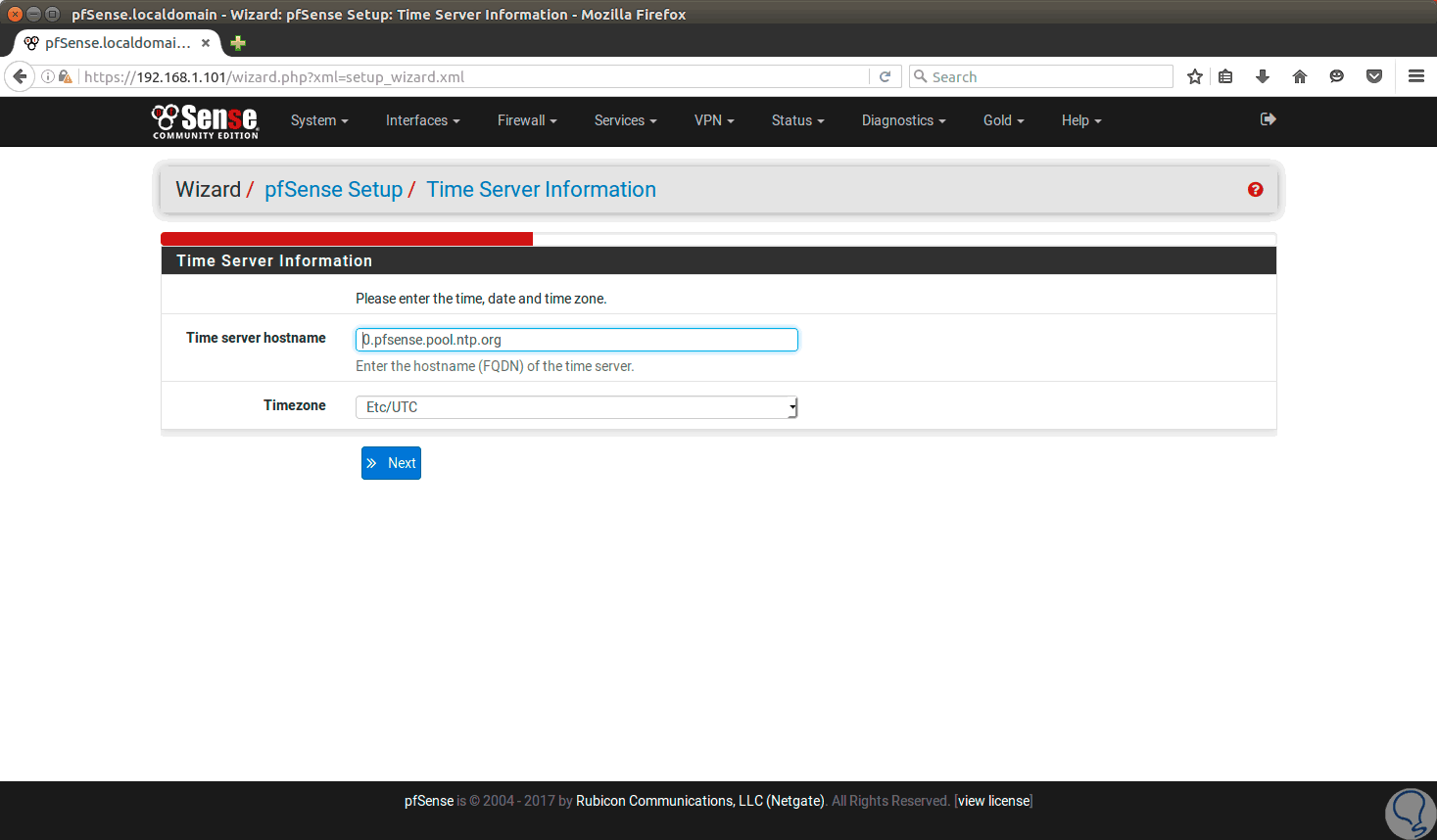The width and height of the screenshot is (1437, 840).
Task: Expand the Interfaces menu
Action: (x=422, y=120)
